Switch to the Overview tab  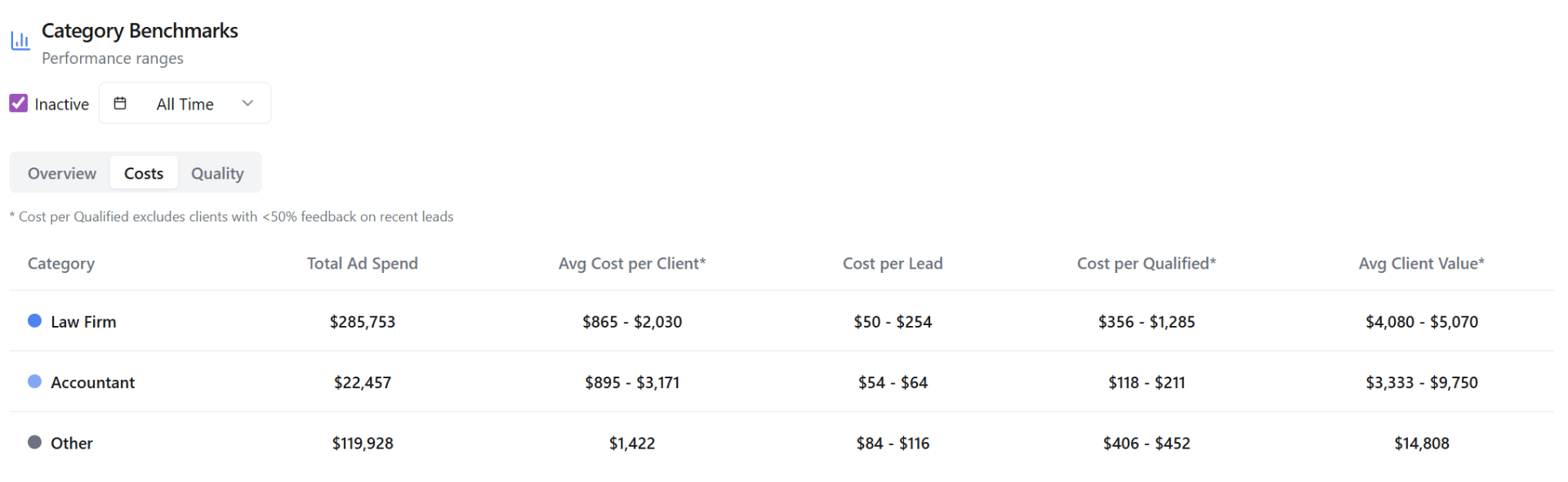point(61,172)
